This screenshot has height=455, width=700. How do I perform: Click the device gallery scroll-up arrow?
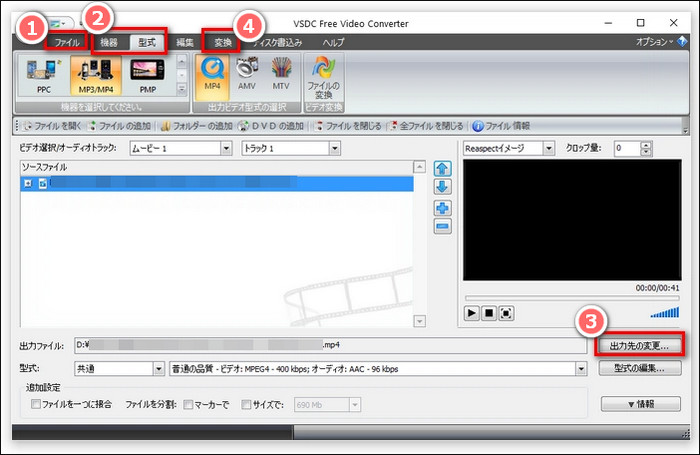(182, 61)
